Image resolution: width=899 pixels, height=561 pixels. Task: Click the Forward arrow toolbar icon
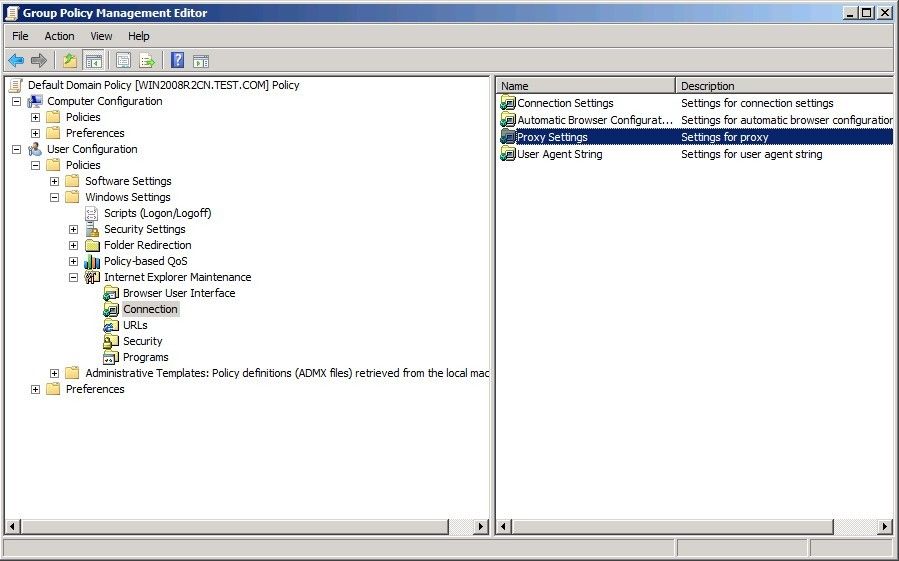(38, 60)
